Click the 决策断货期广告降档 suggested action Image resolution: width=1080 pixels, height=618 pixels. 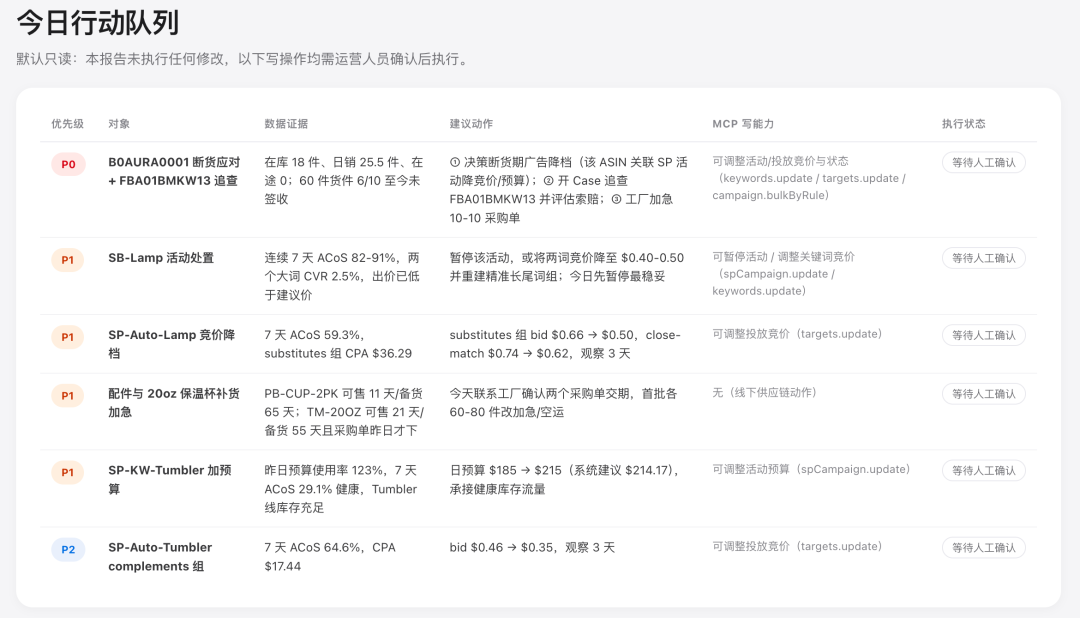(x=569, y=190)
